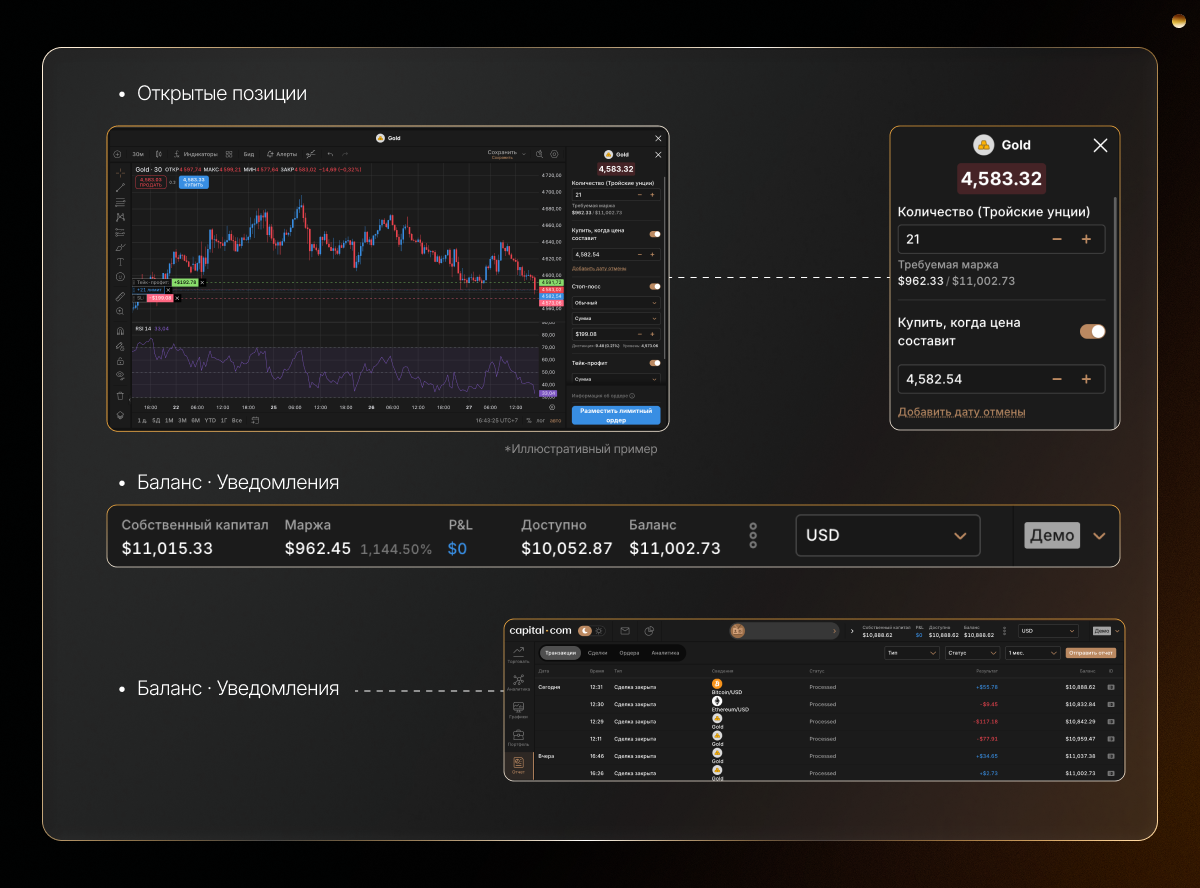
Task: Toggle 'Купить, когда цена' switch in chart order panel
Action: [655, 234]
